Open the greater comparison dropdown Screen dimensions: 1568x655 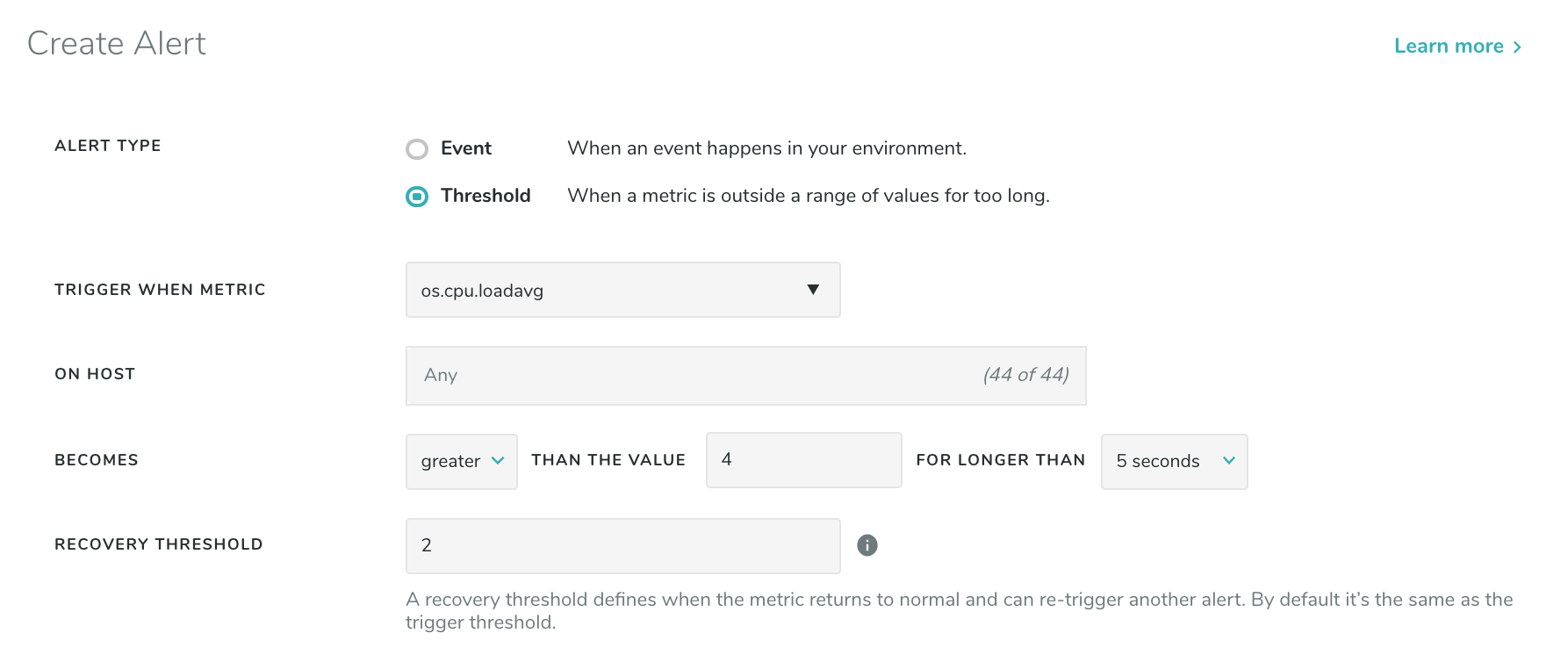click(x=461, y=462)
